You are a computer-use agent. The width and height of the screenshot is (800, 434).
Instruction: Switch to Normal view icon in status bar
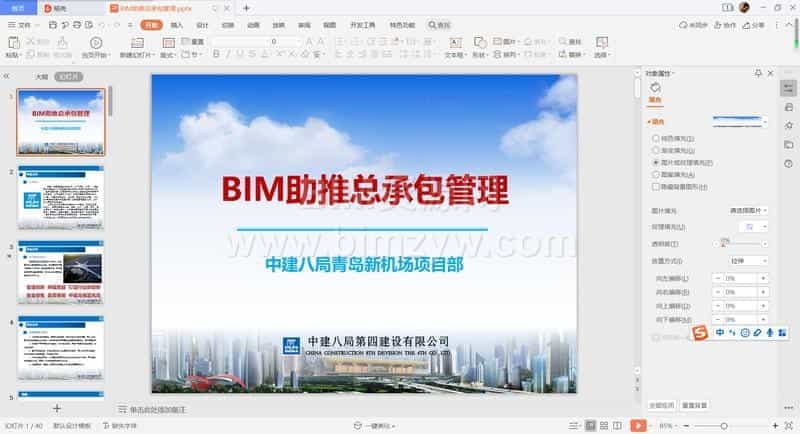590,425
